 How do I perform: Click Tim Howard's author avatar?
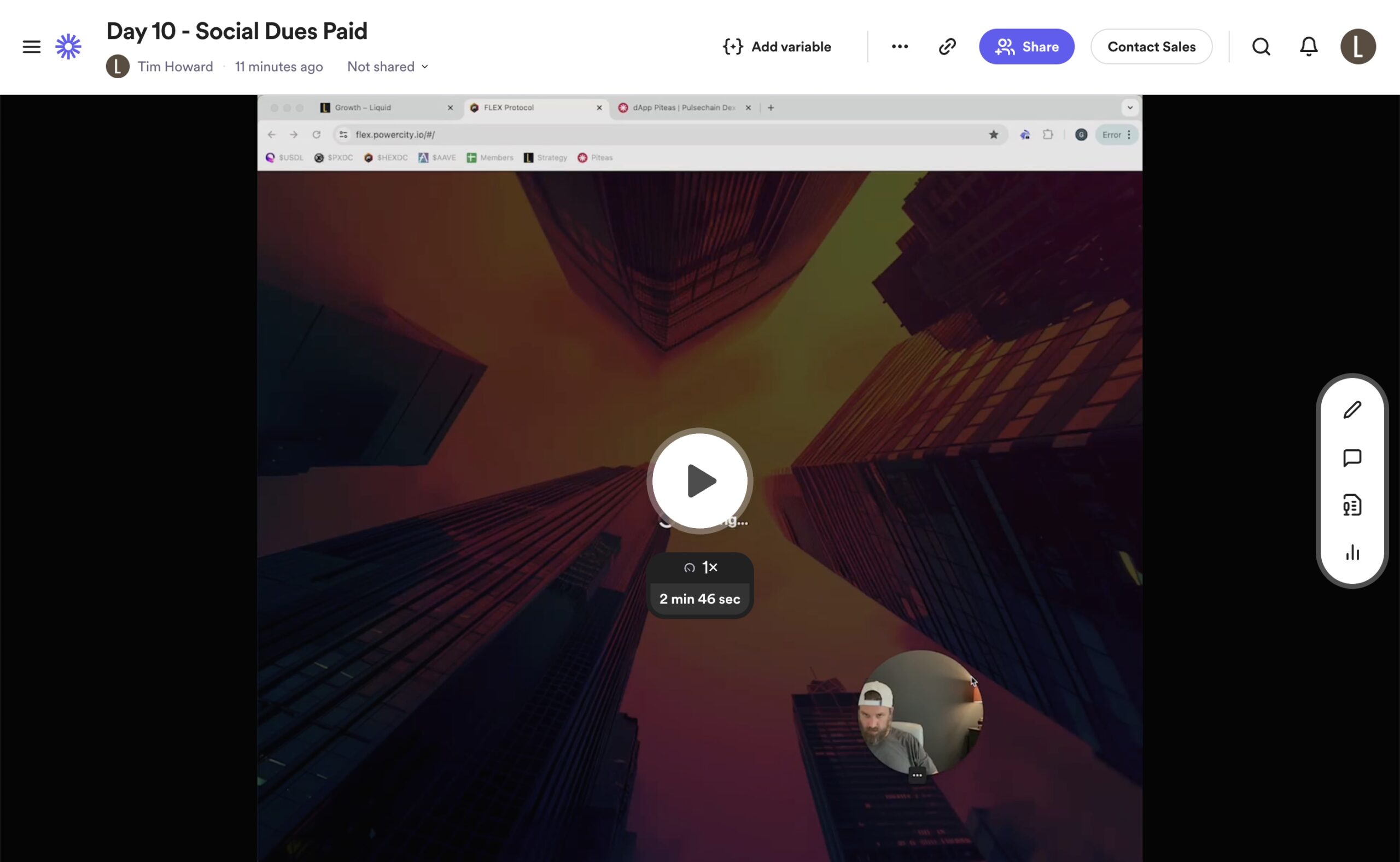tap(118, 67)
